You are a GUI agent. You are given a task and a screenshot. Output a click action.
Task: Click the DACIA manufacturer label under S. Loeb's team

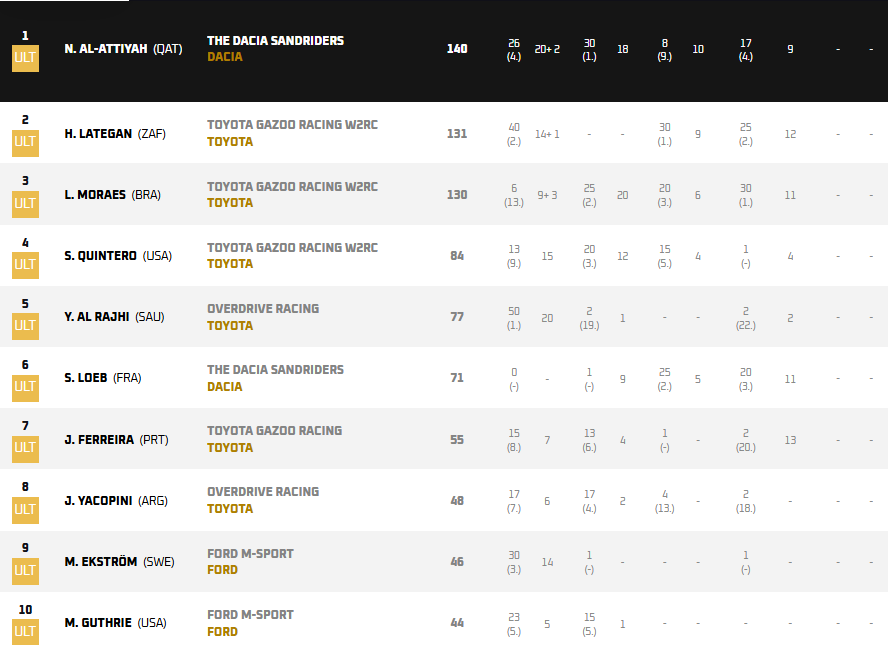click(224, 387)
